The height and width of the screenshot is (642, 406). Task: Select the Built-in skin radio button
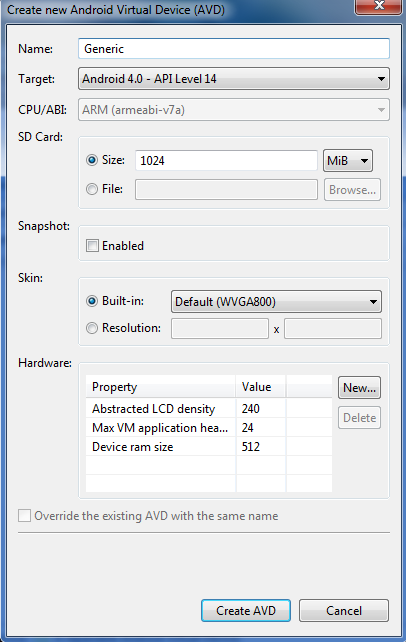(92, 301)
